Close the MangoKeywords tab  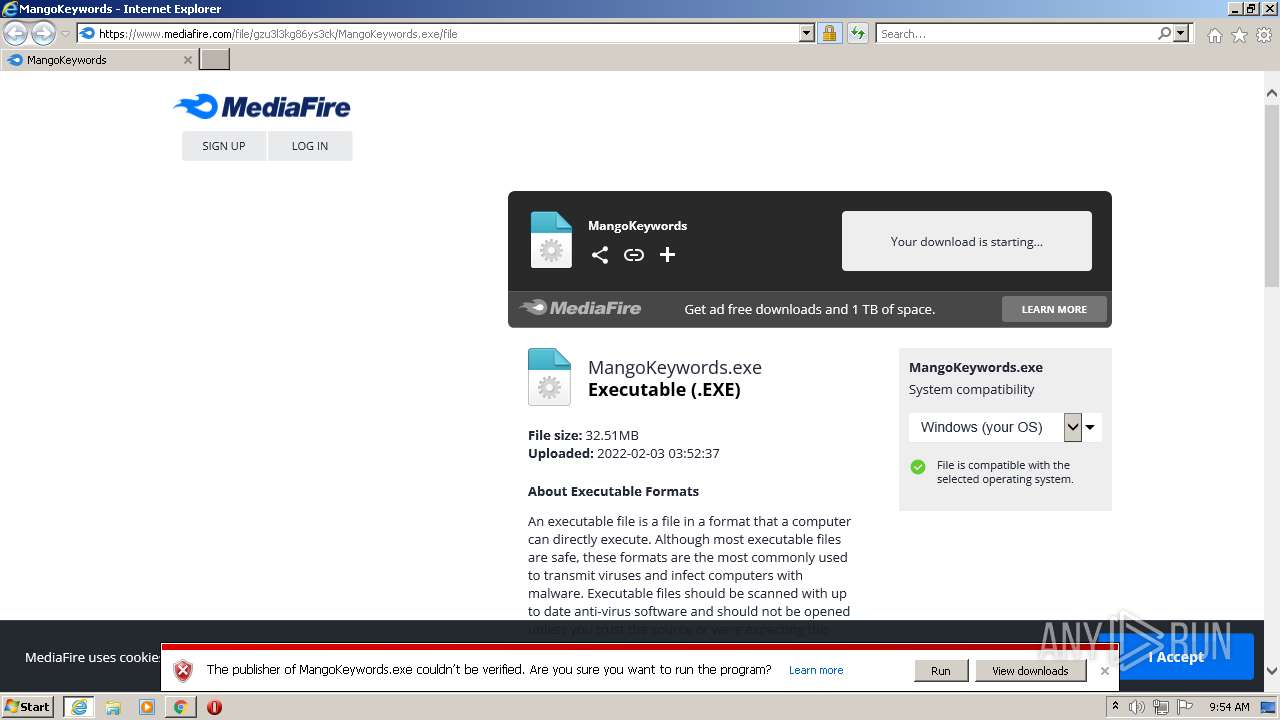click(187, 60)
